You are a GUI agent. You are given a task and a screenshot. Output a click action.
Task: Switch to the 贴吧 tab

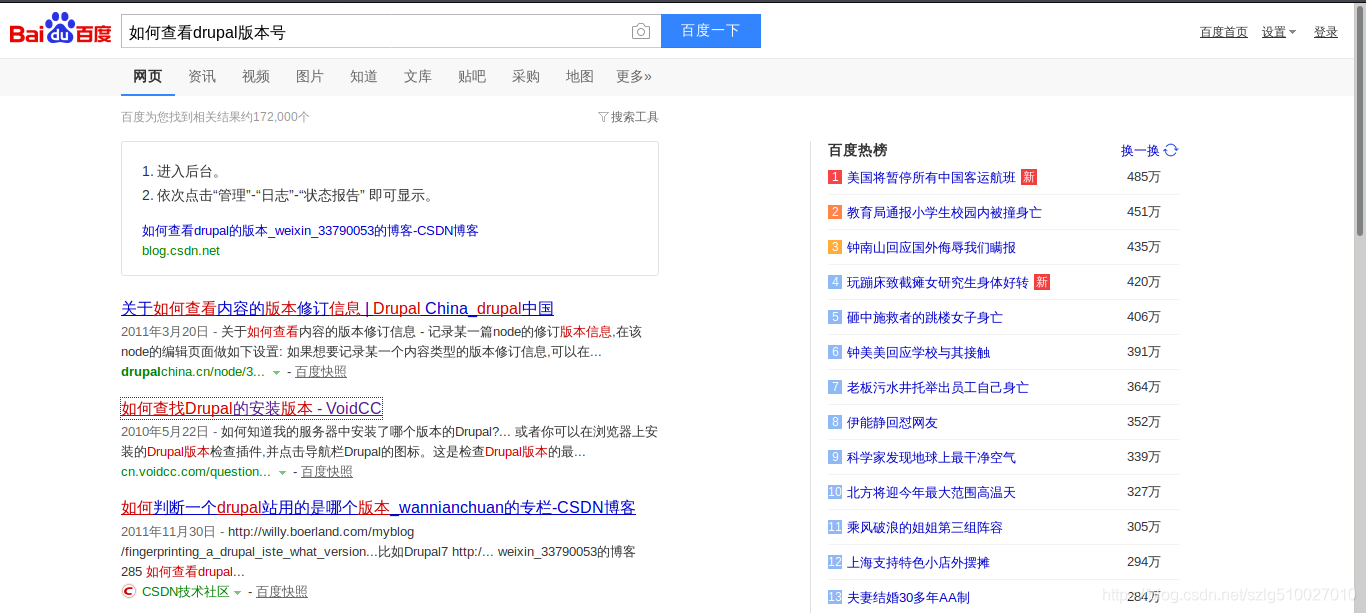472,76
